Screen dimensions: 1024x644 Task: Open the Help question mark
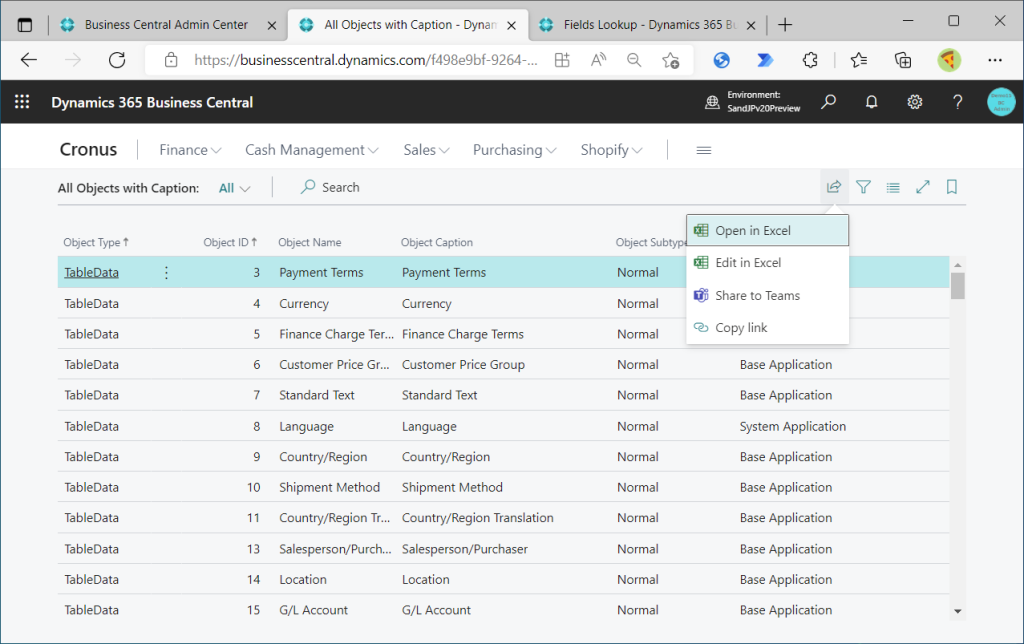tap(957, 102)
